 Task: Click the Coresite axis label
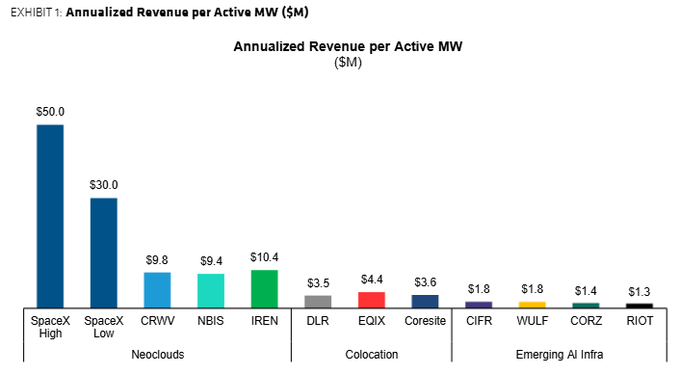click(425, 321)
